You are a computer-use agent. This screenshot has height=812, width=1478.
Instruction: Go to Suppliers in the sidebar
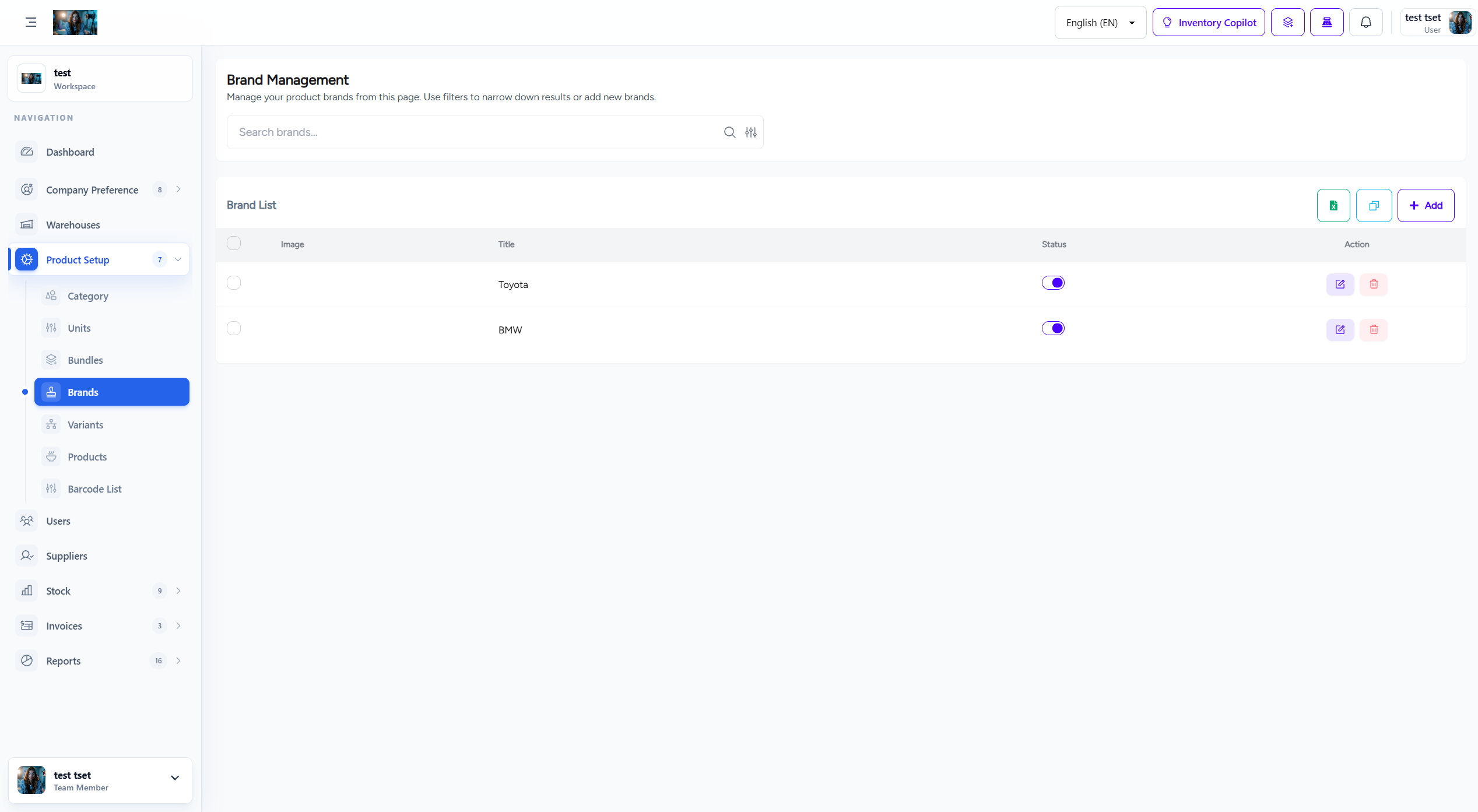coord(99,556)
